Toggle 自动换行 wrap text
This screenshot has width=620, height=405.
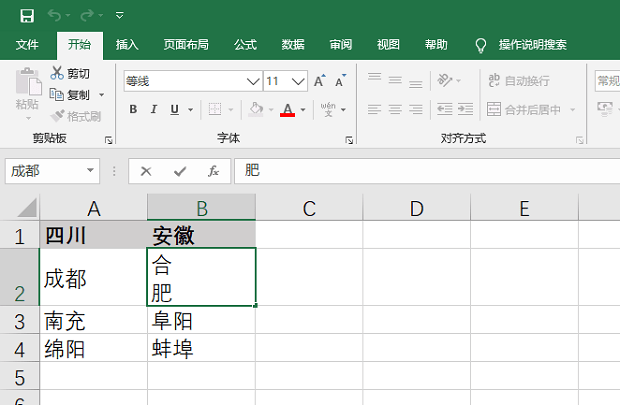coord(518,81)
